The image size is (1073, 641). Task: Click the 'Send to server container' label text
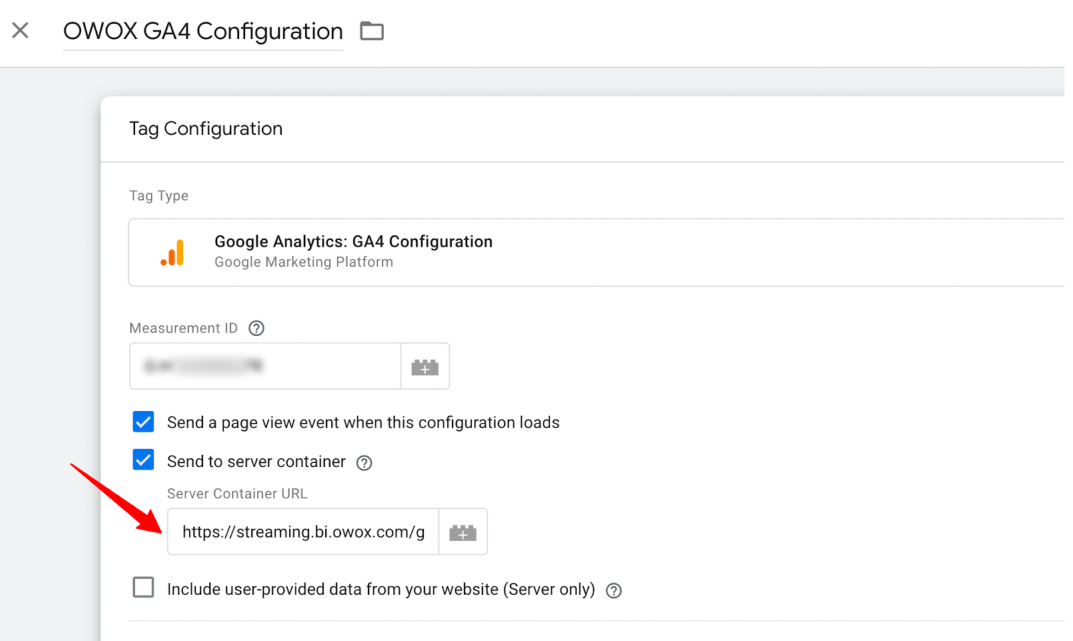(x=257, y=462)
